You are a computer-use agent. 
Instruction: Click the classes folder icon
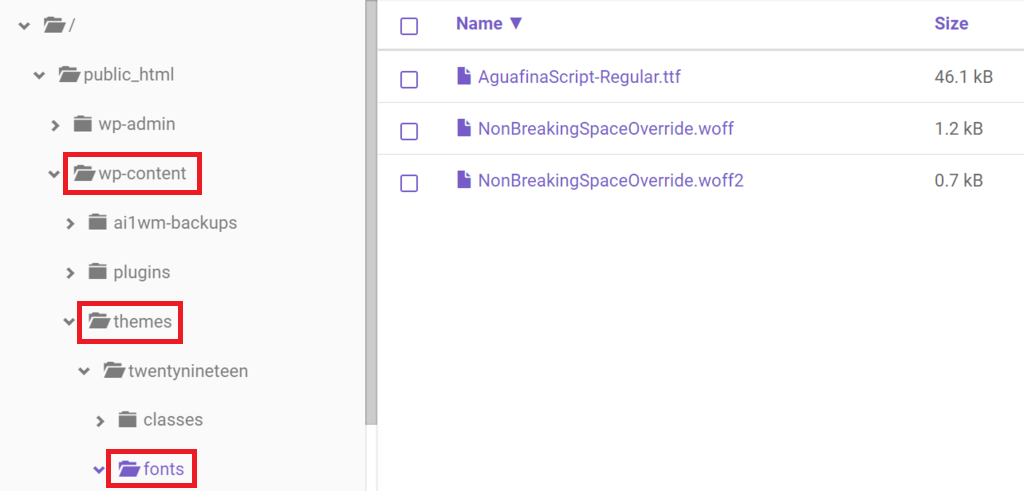pos(127,419)
